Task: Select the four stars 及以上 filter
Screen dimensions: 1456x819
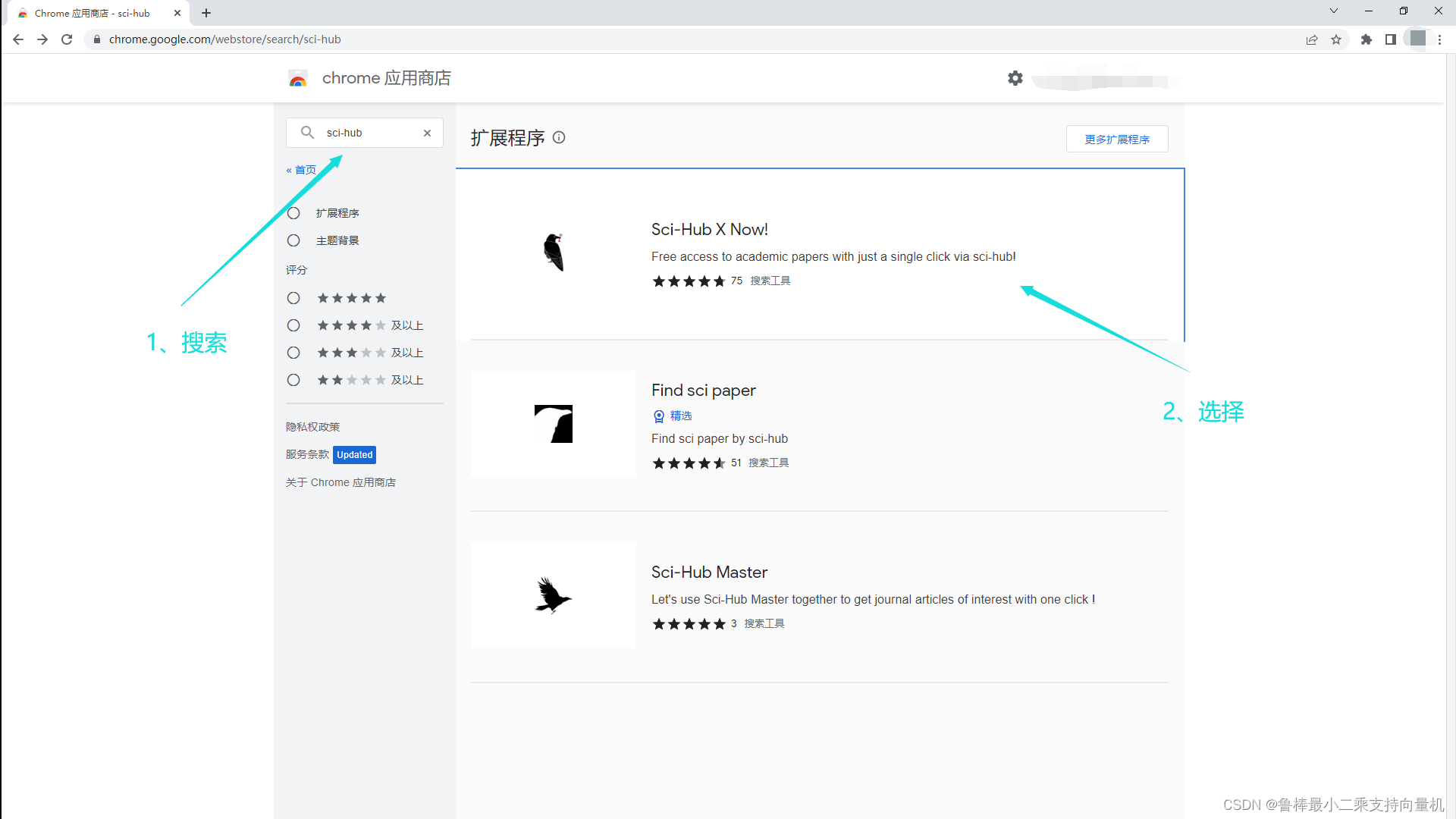Action: (x=293, y=325)
